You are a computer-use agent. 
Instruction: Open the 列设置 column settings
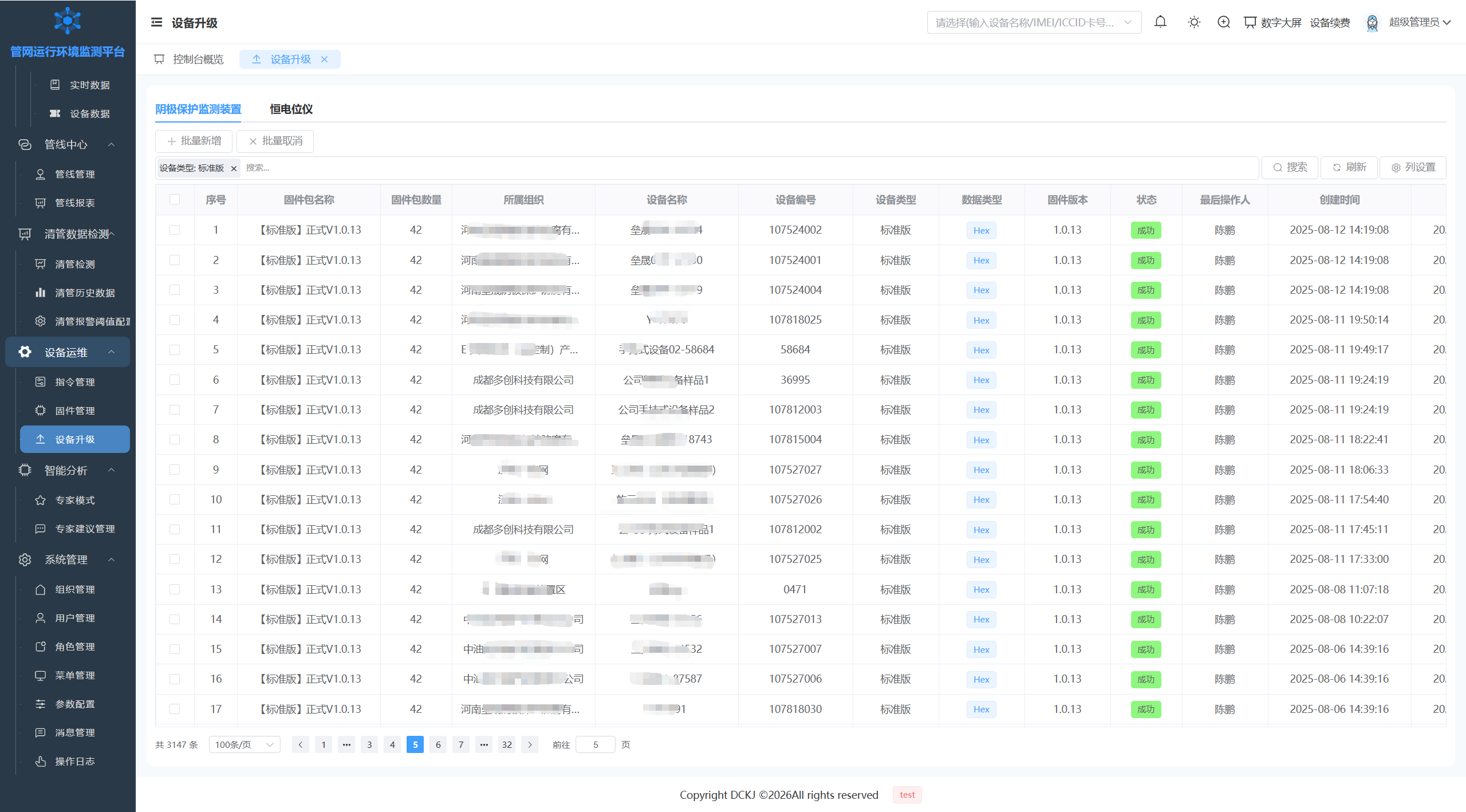1413,167
